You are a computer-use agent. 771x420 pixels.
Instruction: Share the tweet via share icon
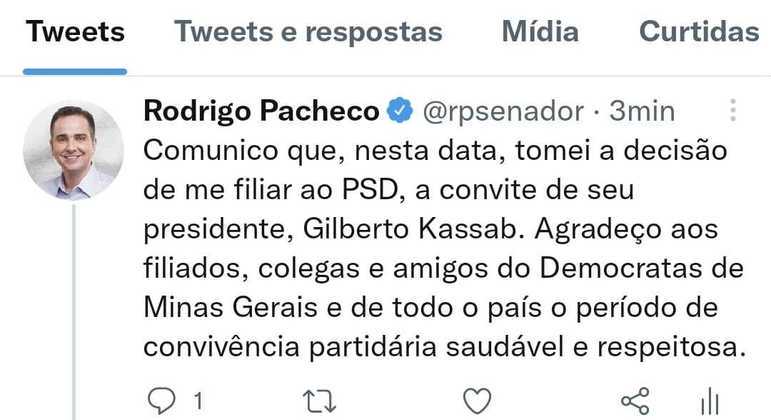(x=635, y=401)
